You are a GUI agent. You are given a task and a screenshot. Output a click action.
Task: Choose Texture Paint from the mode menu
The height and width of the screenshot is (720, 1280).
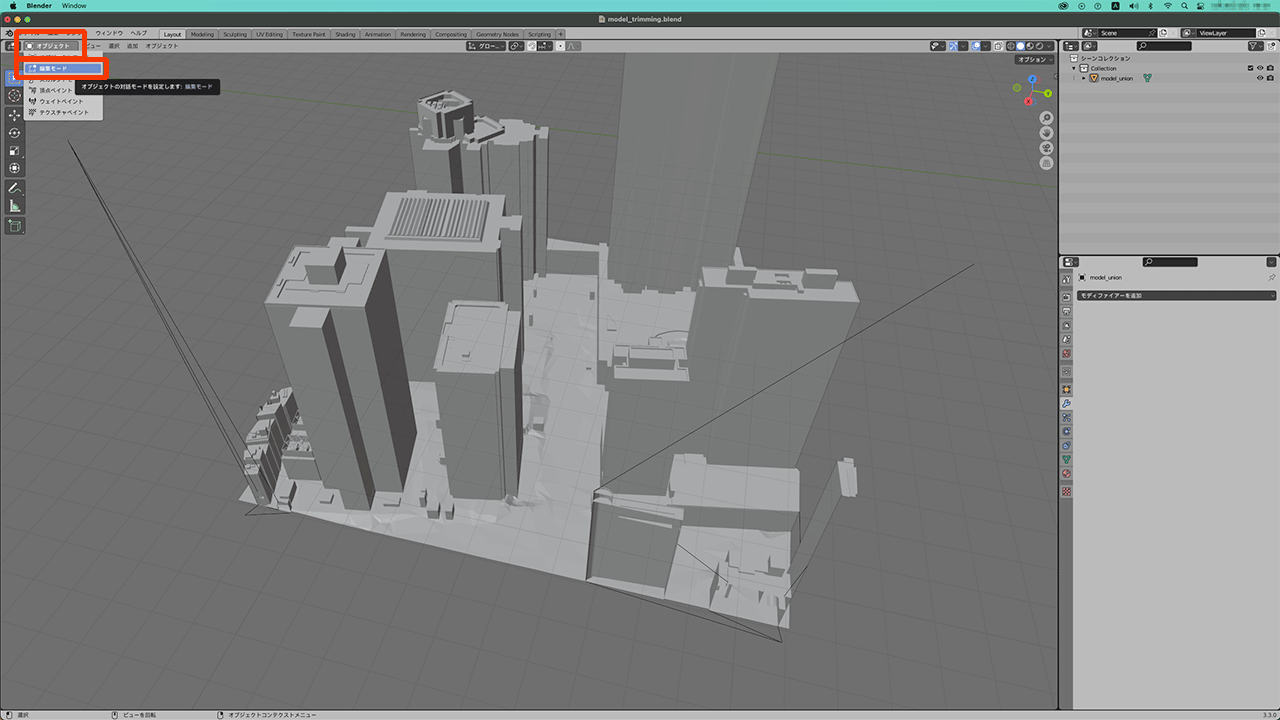click(x=64, y=112)
